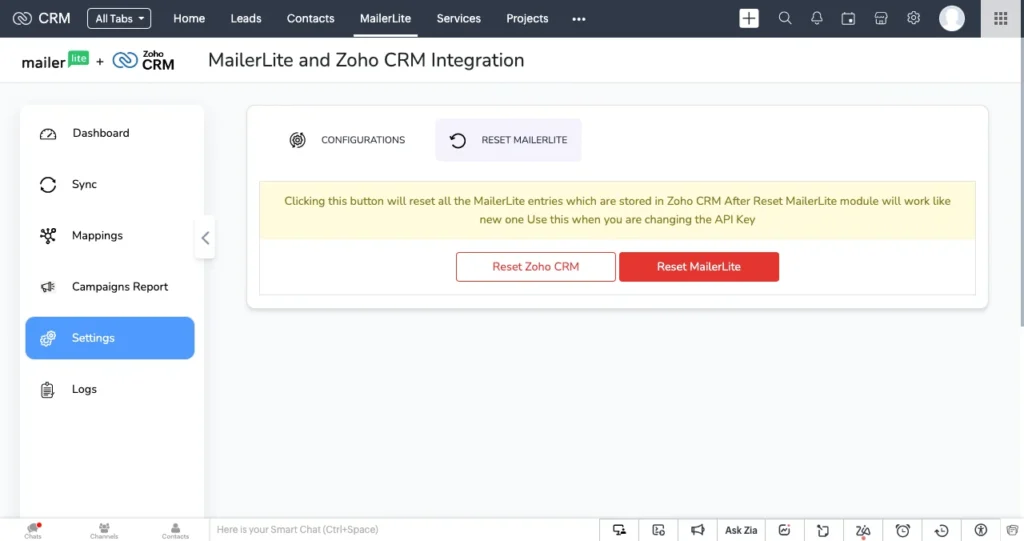Show more tabs via the ellipsis
The image size is (1024, 541).
(x=578, y=18)
